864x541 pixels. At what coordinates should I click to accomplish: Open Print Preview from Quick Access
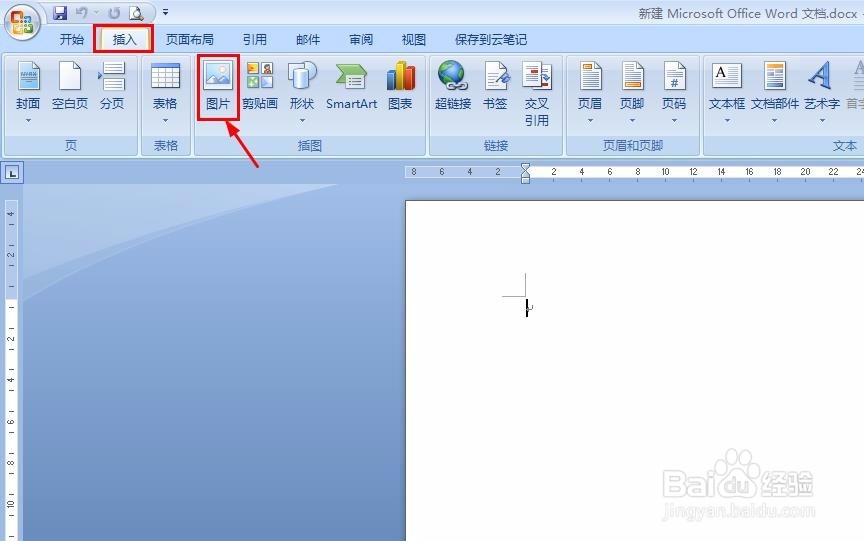tap(136, 13)
